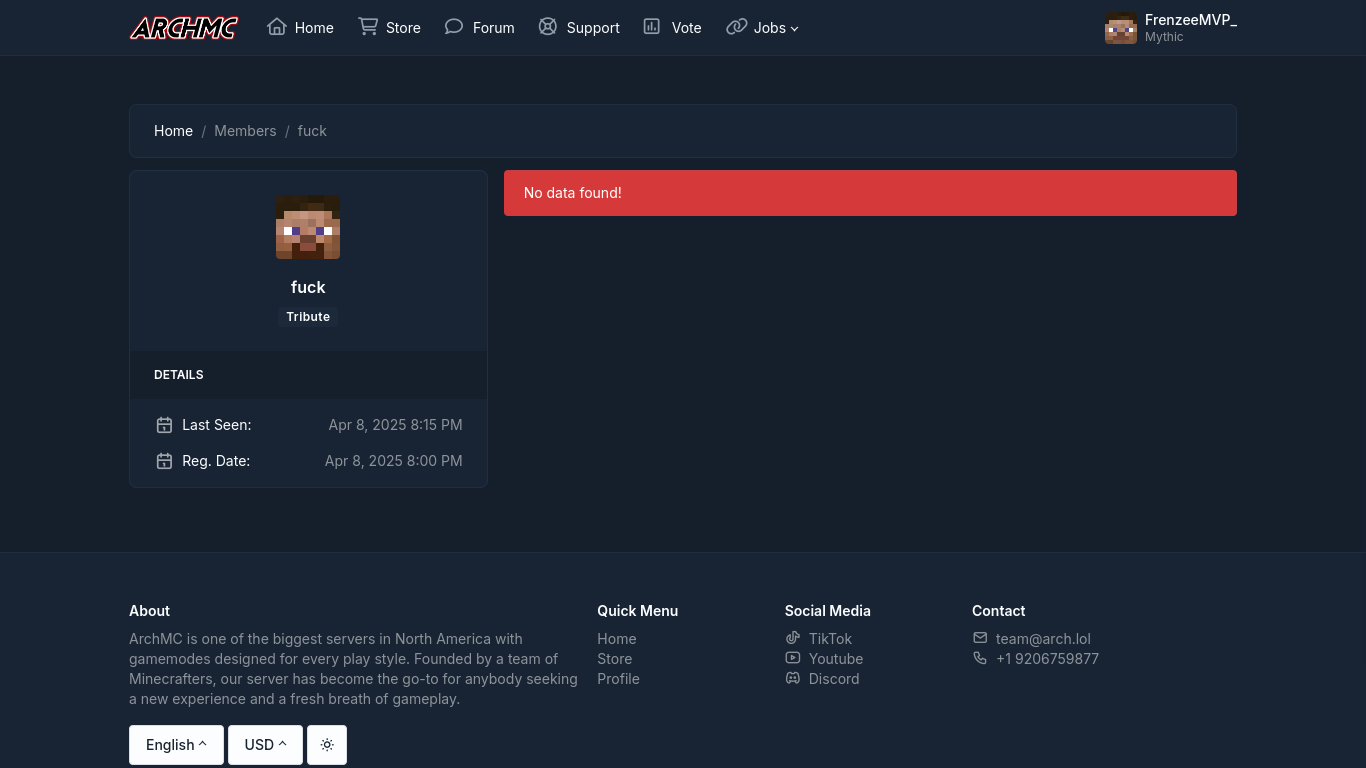Open the TikTok social link
The image size is (1366, 768).
pos(818,639)
